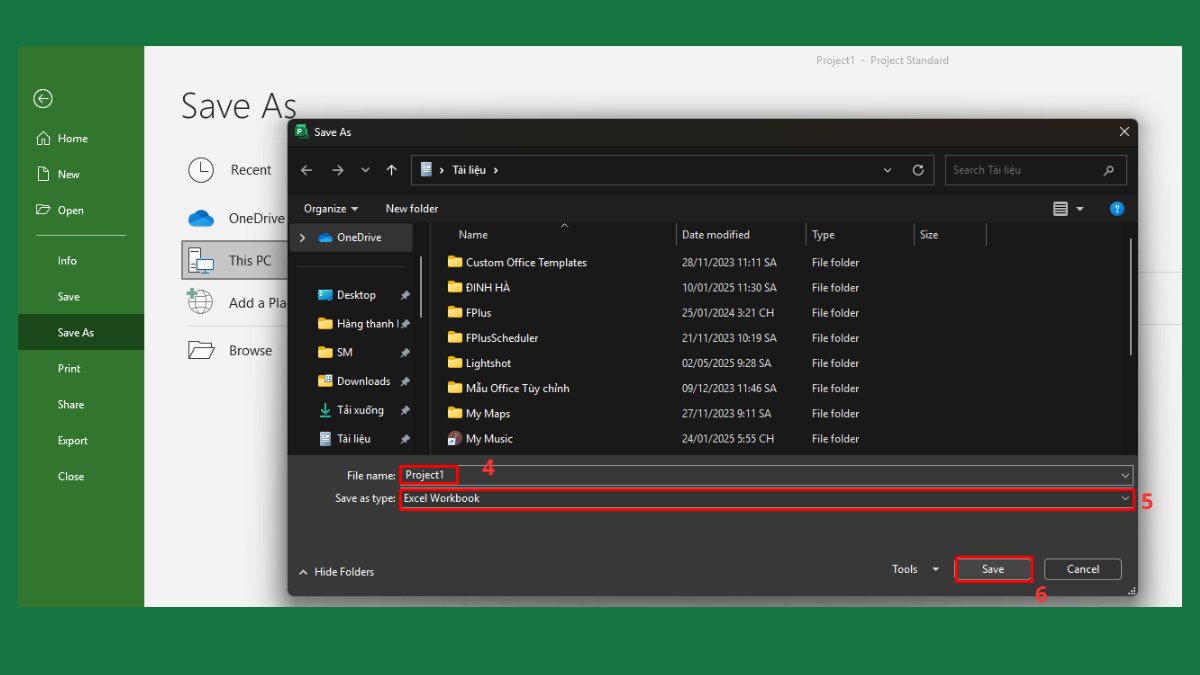Click the Save button
Screen dimensions: 1200x675
(x=992, y=569)
